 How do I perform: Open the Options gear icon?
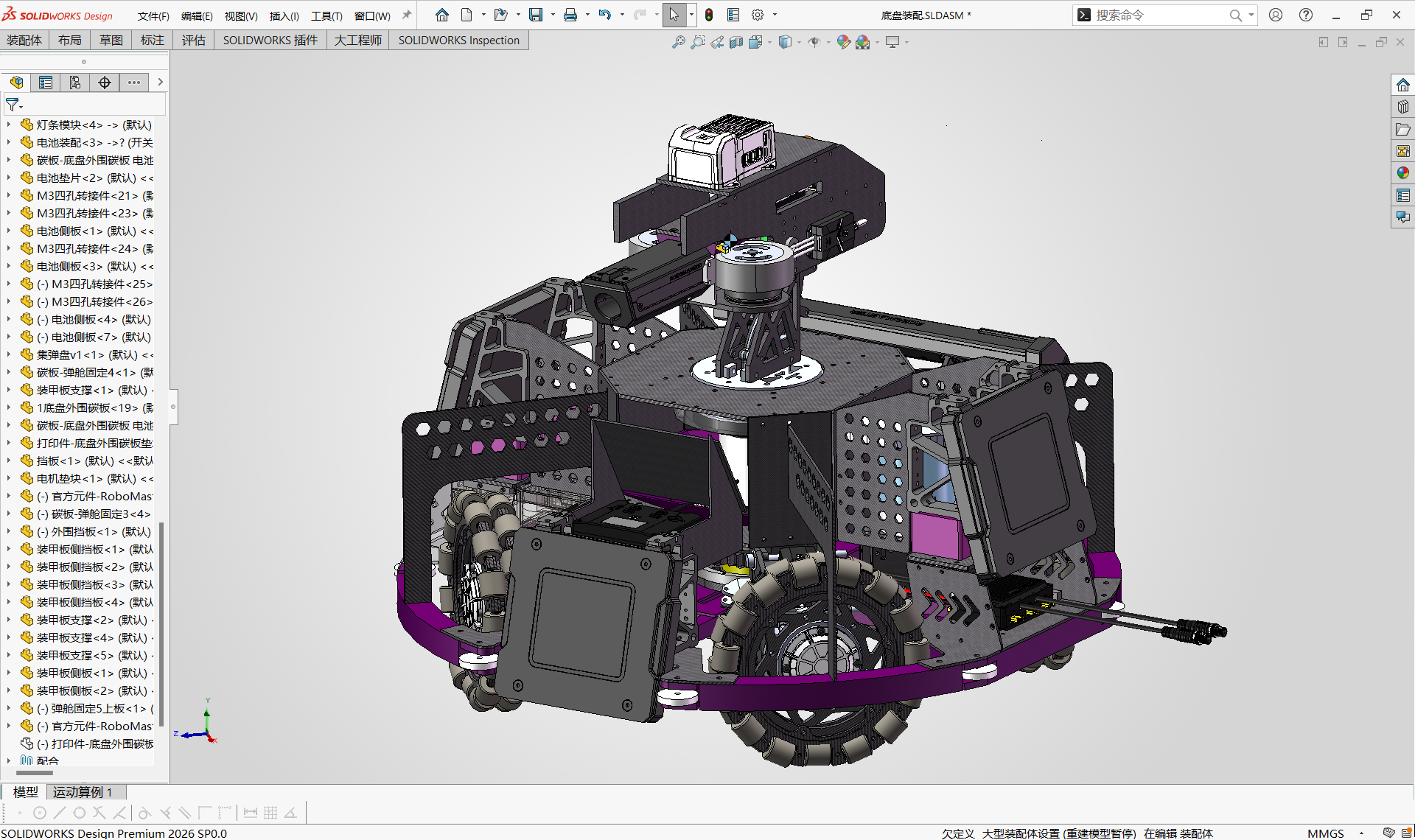pos(758,15)
